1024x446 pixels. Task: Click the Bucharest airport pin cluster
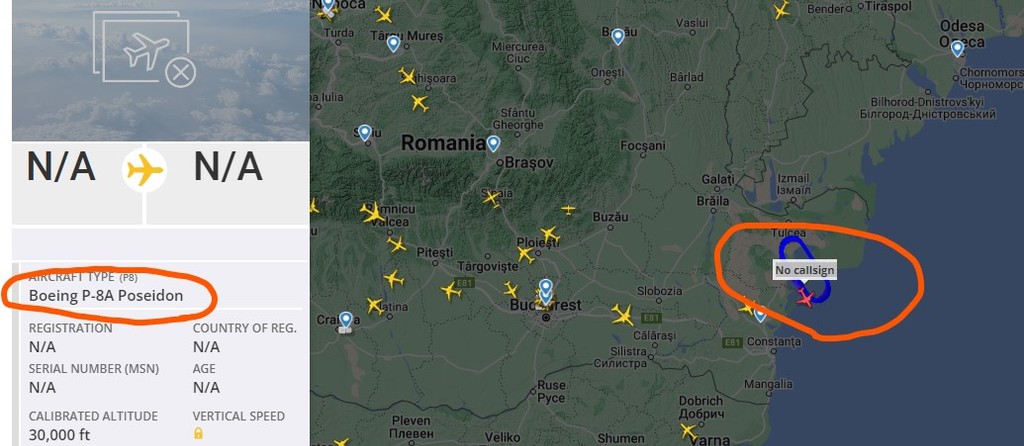click(545, 292)
